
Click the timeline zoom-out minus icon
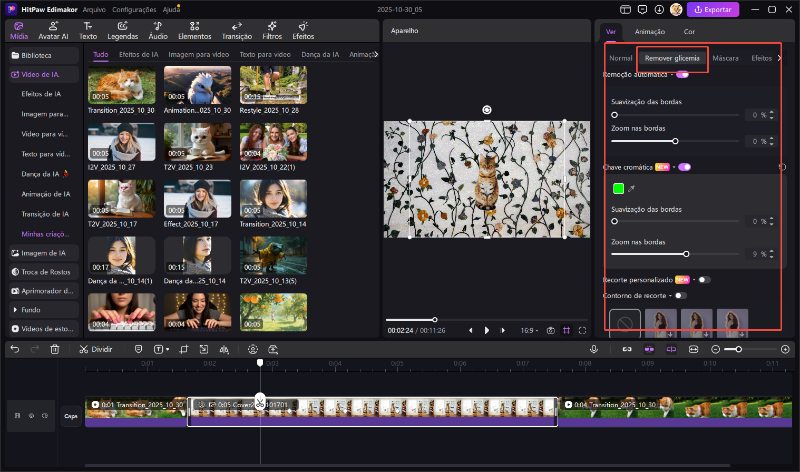(715, 349)
